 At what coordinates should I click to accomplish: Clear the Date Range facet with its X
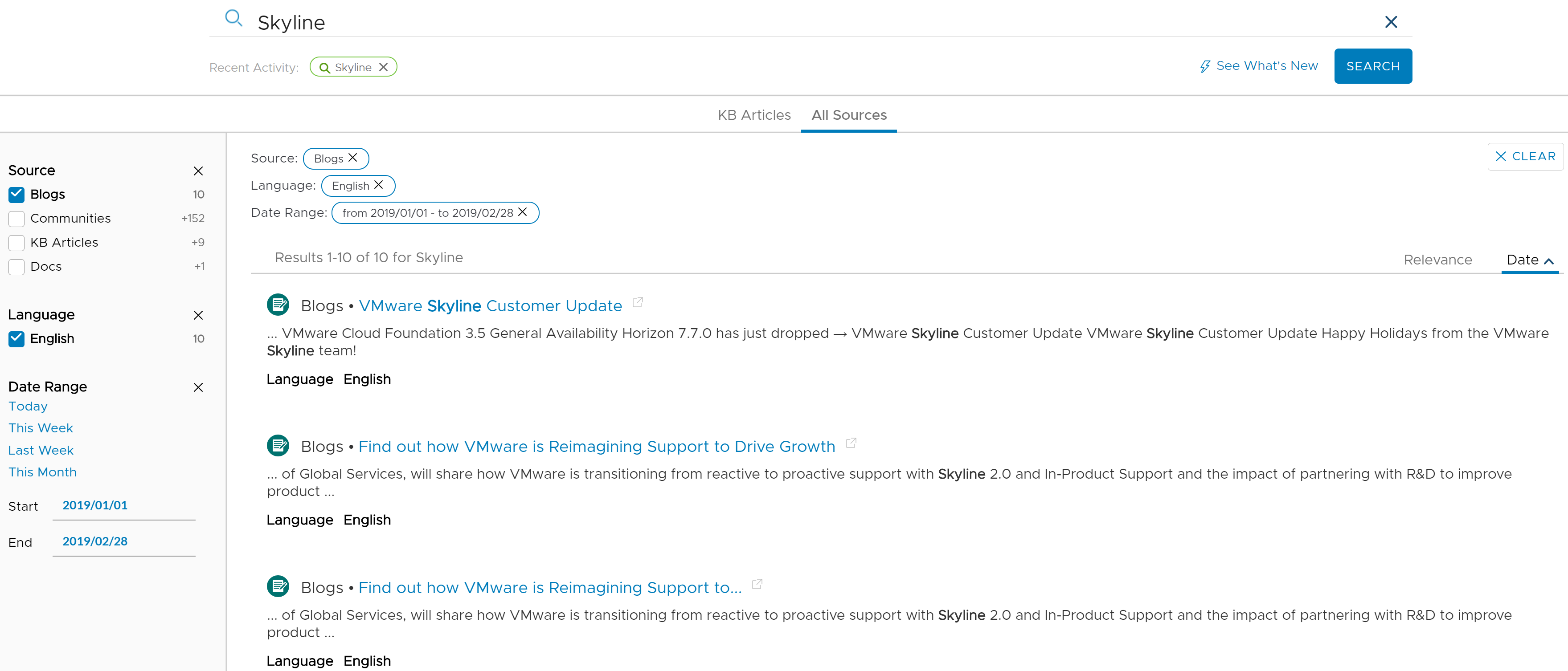[x=198, y=387]
